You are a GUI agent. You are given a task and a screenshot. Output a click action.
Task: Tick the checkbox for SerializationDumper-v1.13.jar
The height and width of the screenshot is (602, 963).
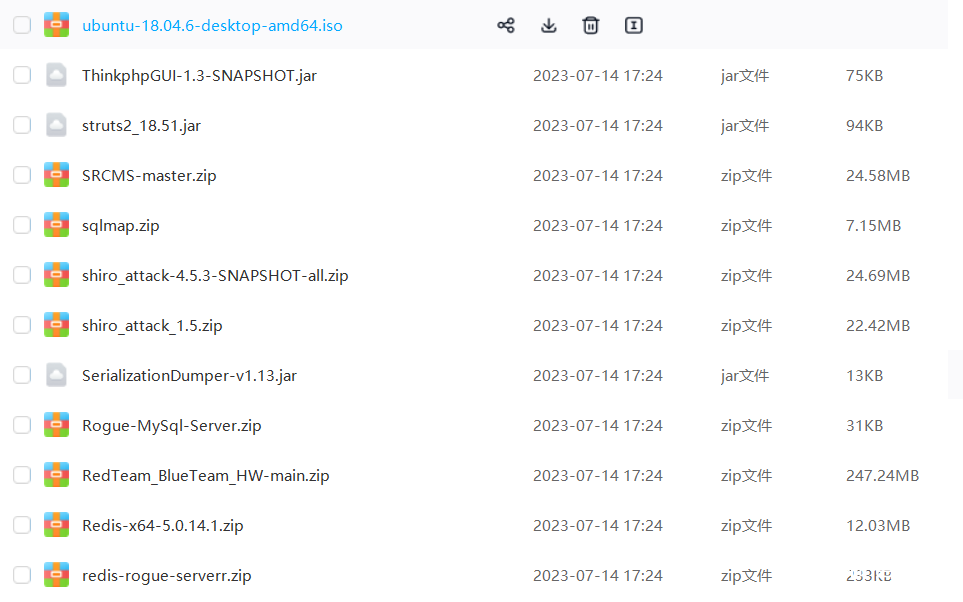pos(22,375)
